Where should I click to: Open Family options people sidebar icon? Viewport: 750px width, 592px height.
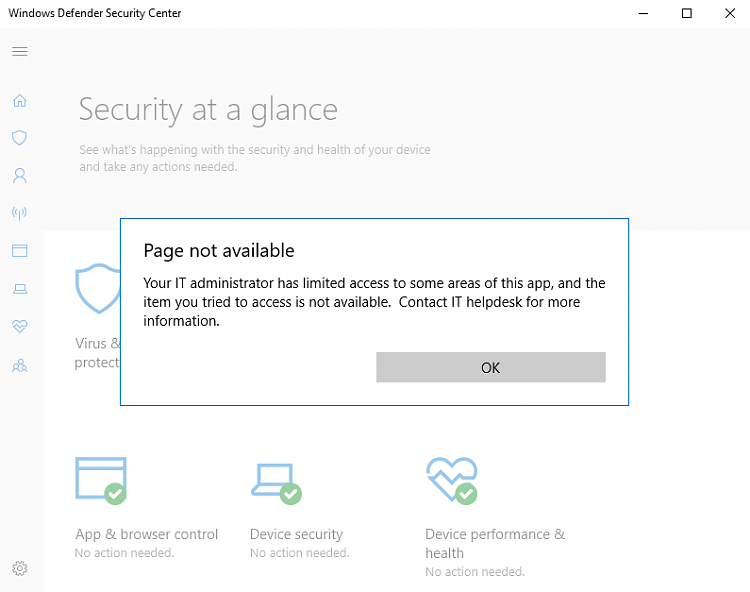(20, 366)
